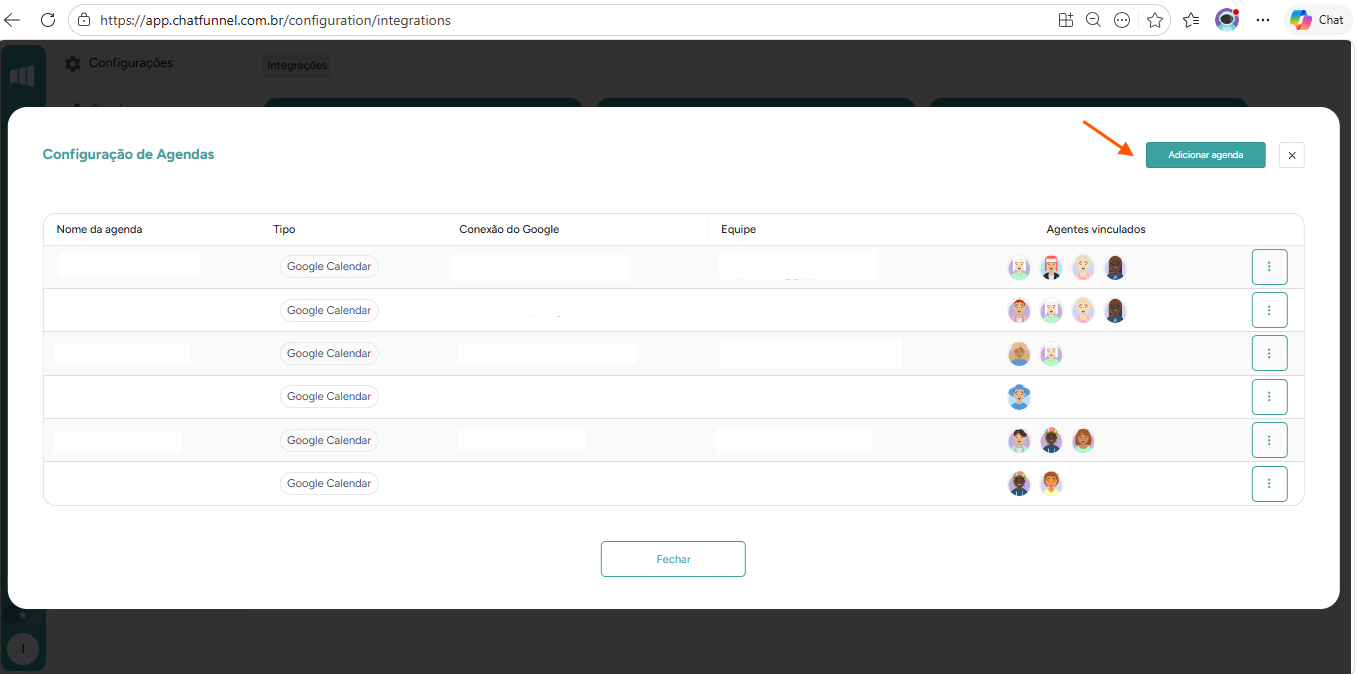The width and height of the screenshot is (1357, 674).
Task: Click the user avatar at sidebar bottom
Action: point(23,649)
